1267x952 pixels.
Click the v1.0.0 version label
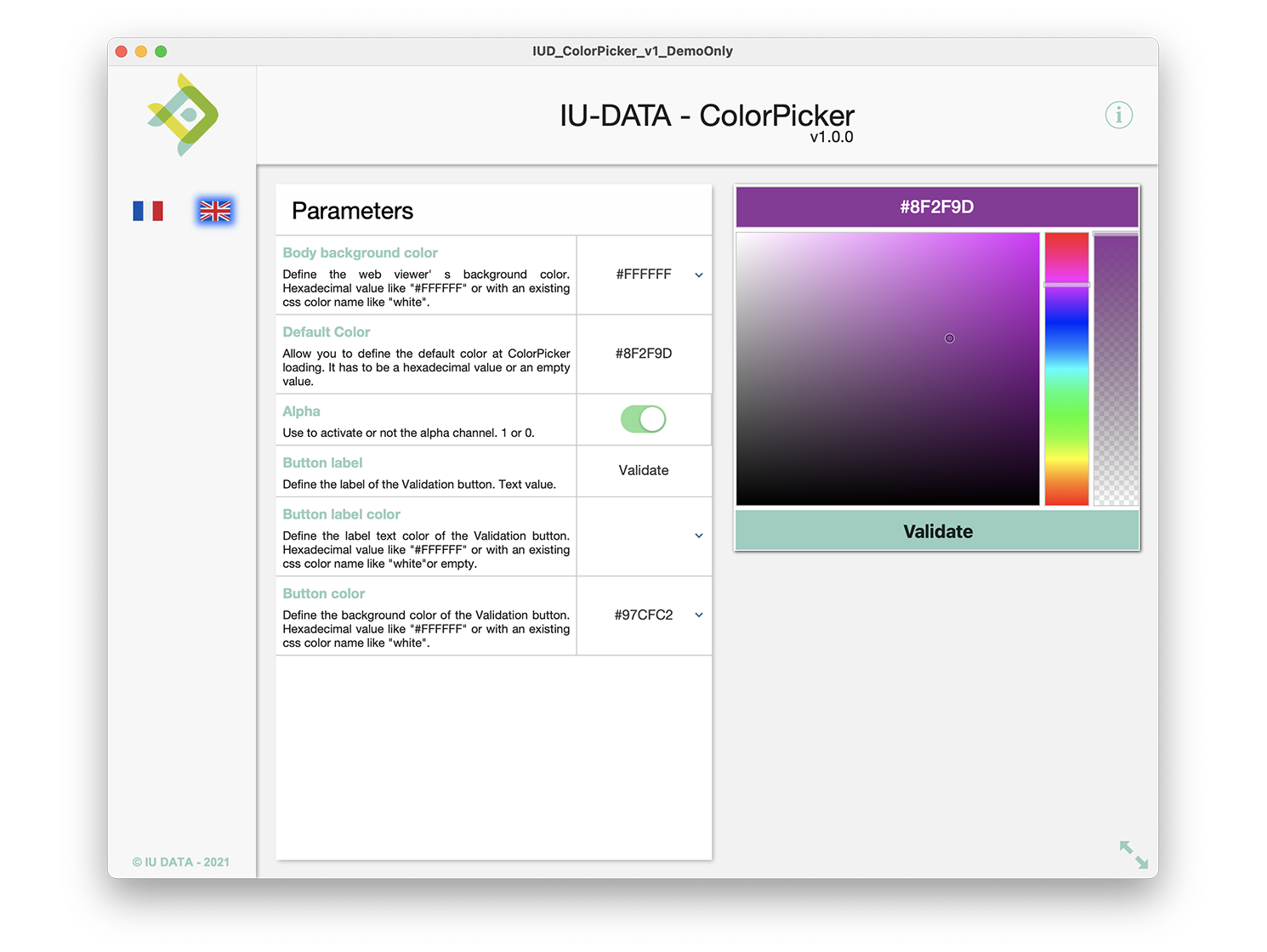832,137
